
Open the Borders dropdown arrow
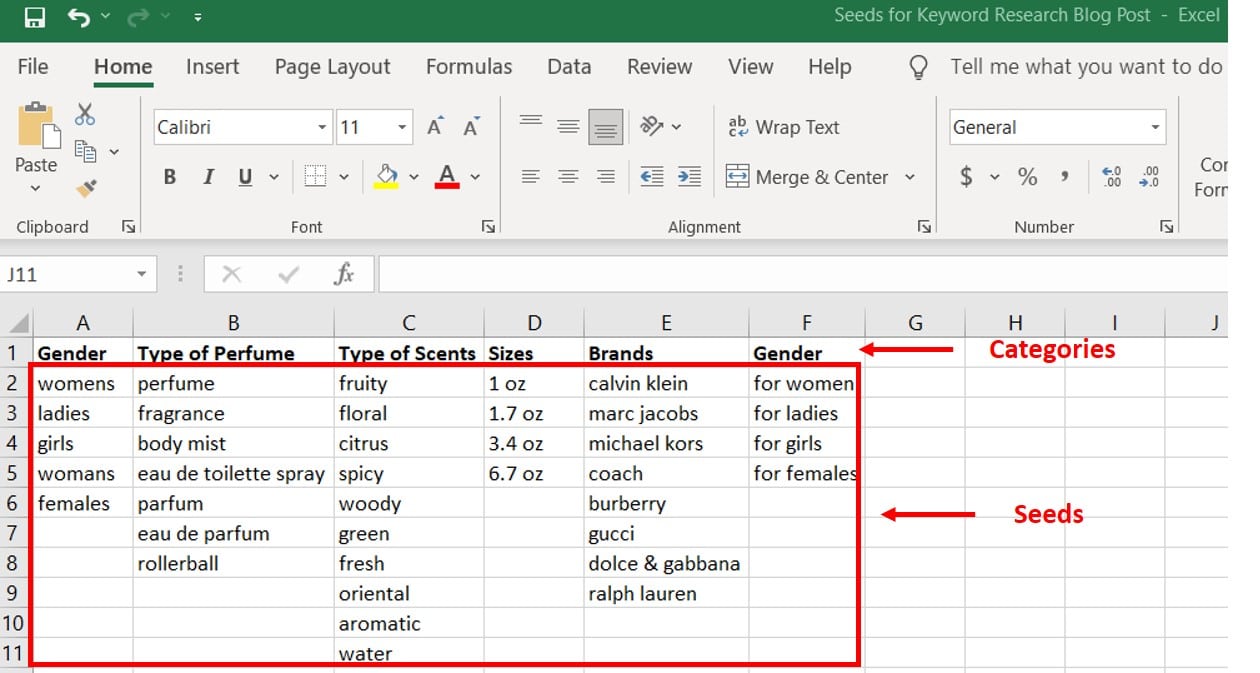344,177
